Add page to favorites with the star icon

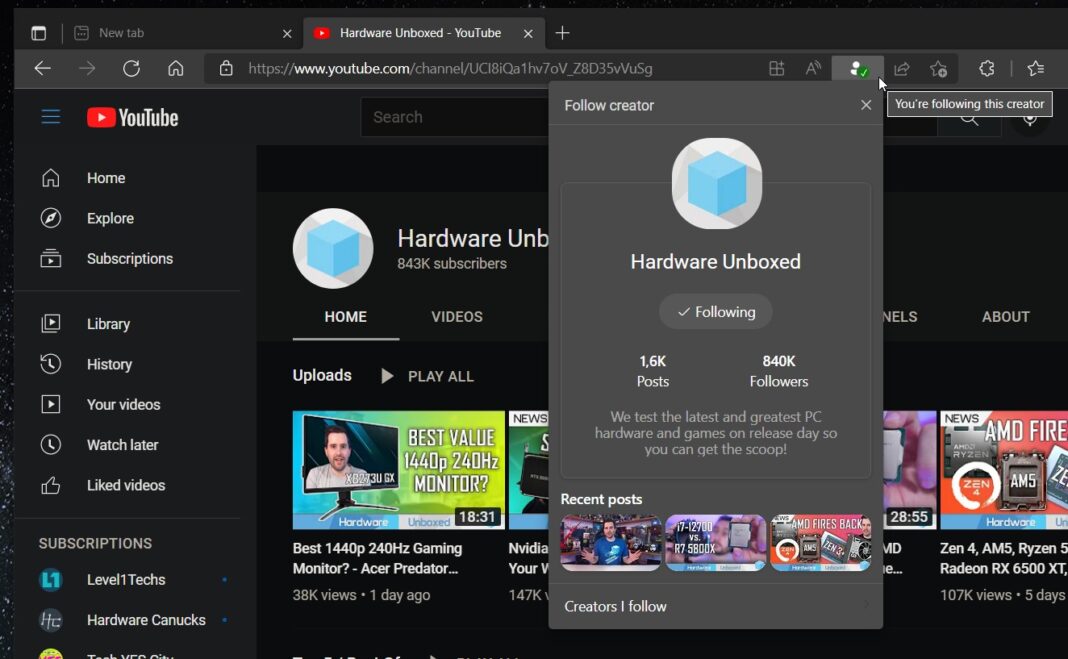click(x=938, y=68)
